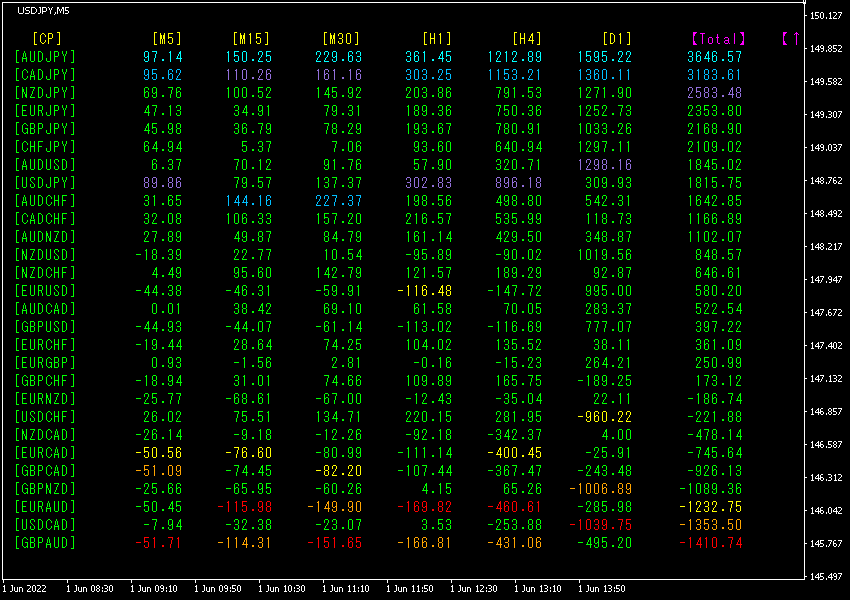Click the [EURJPY] row label
Screen dimensions: 850x600
tap(45, 111)
